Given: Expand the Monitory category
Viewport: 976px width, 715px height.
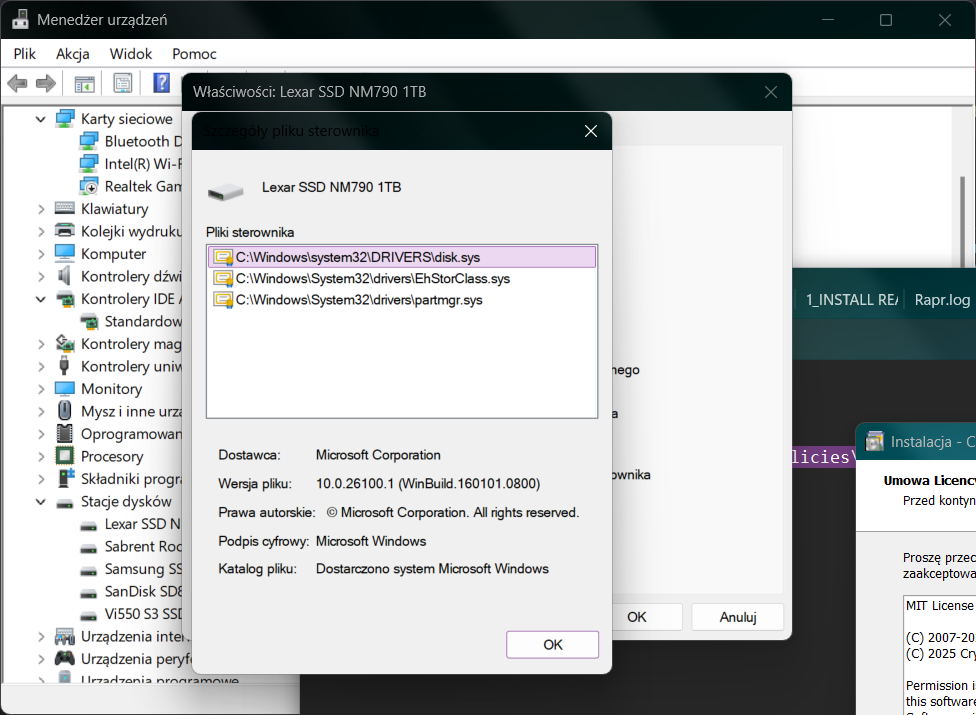Looking at the screenshot, I should (41, 389).
